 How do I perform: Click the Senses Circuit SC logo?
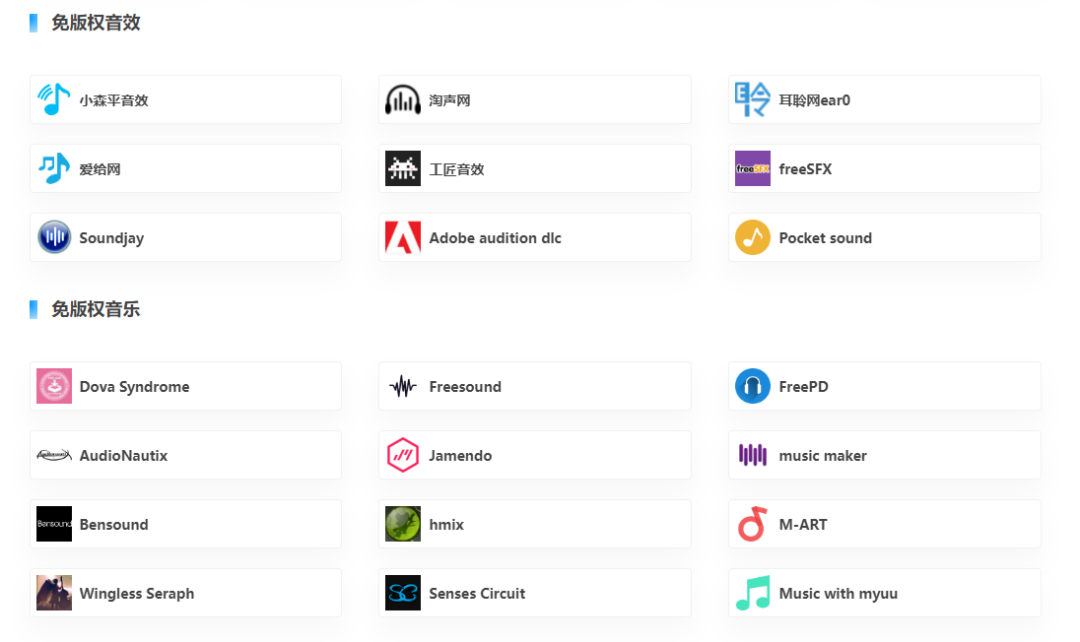(x=402, y=593)
